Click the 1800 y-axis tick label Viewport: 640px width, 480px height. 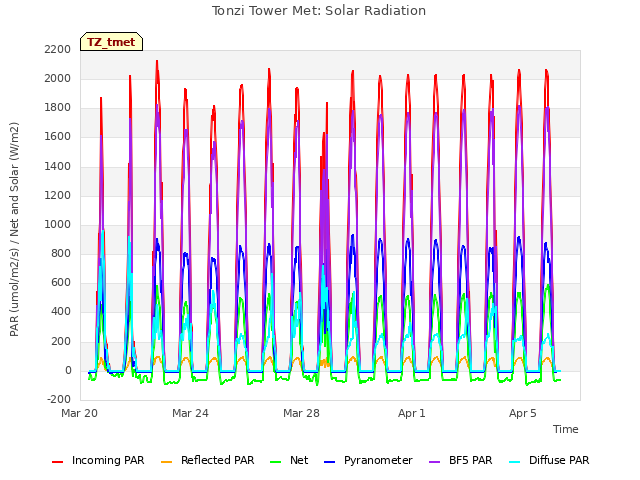pos(58,108)
